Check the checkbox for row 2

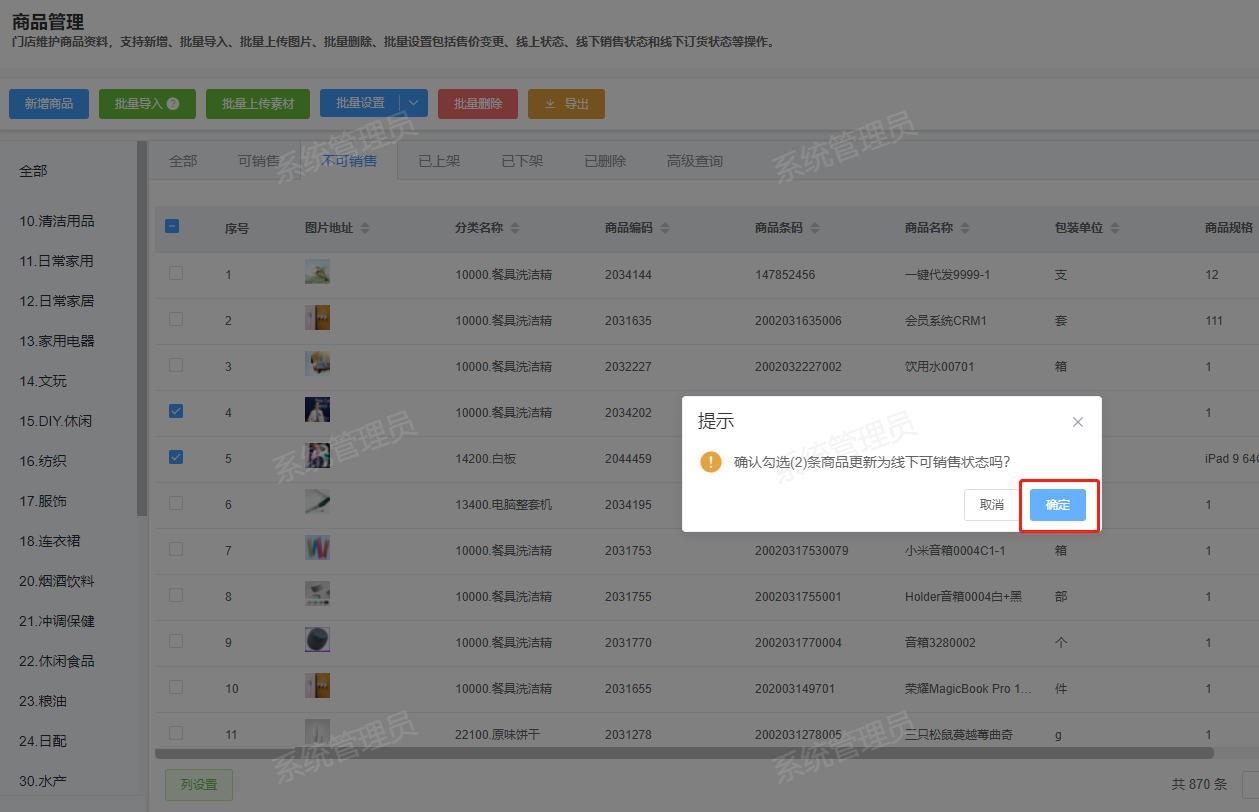click(x=176, y=319)
